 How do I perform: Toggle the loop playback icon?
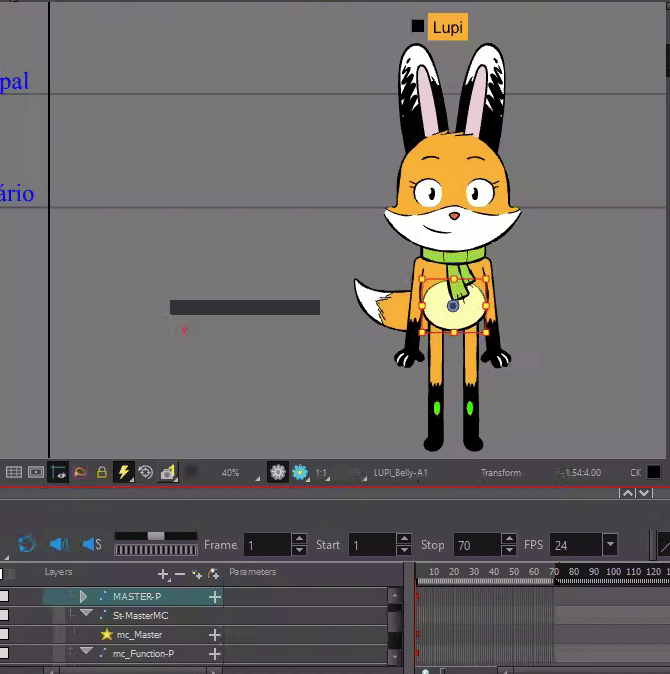click(27, 544)
